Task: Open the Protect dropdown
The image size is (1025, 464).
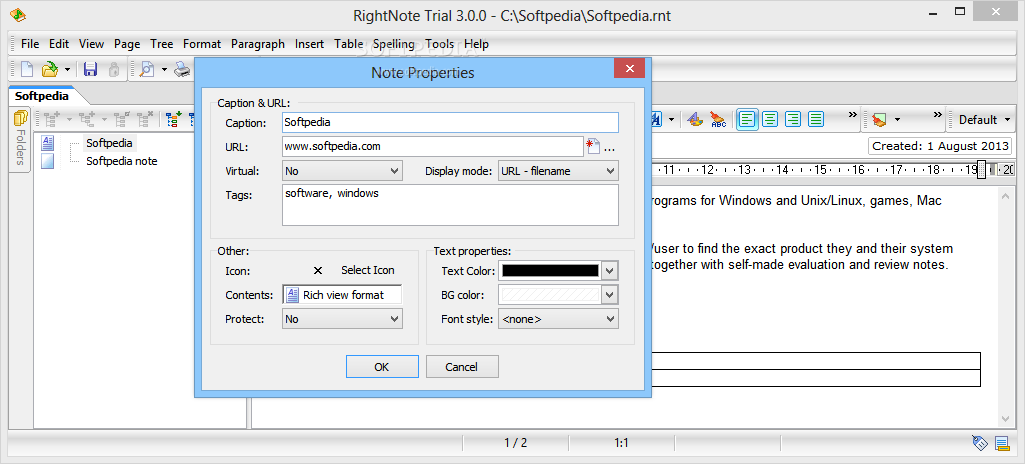Action: [342, 319]
